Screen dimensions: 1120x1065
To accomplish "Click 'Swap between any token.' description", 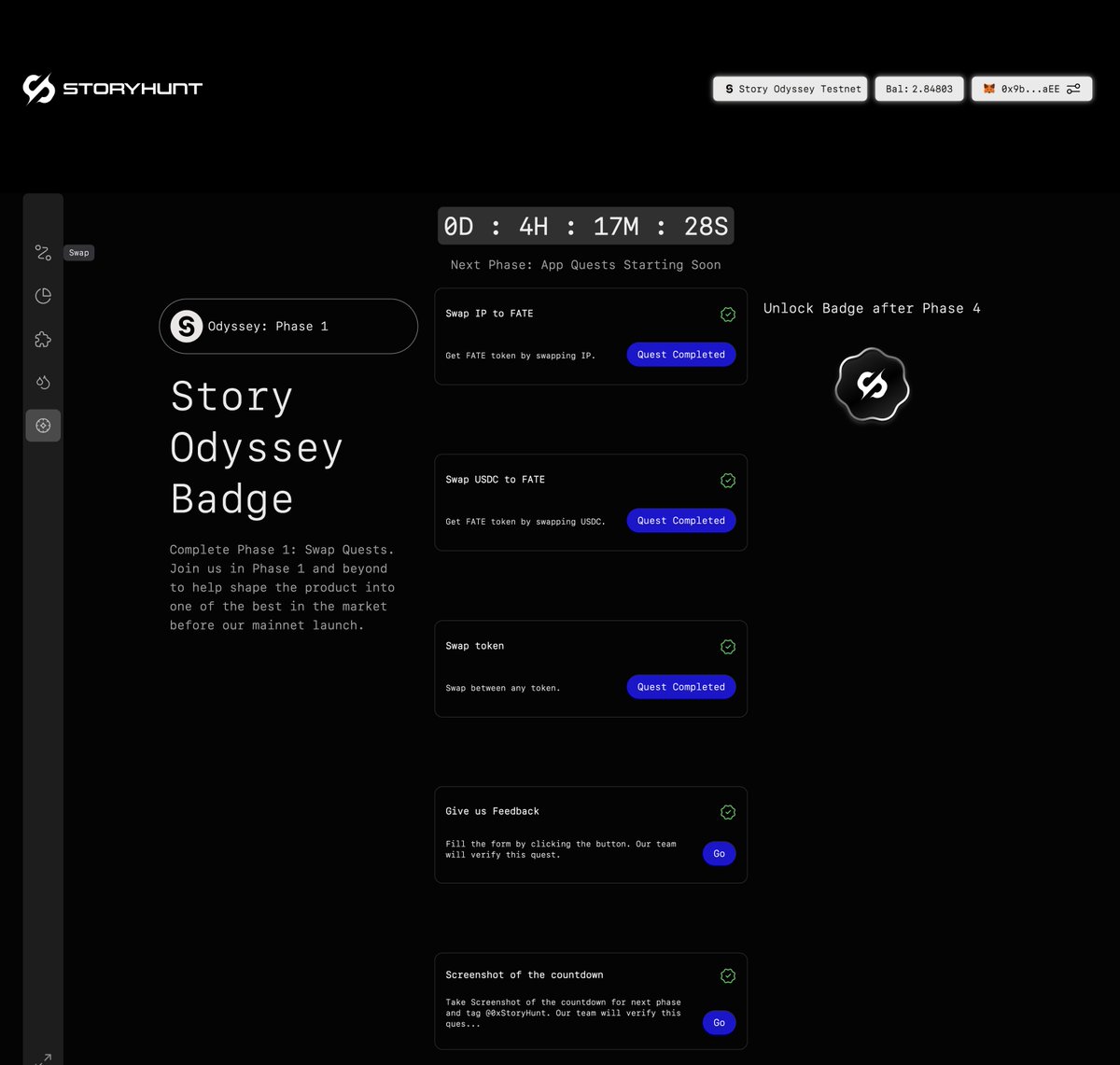I will pos(503,688).
